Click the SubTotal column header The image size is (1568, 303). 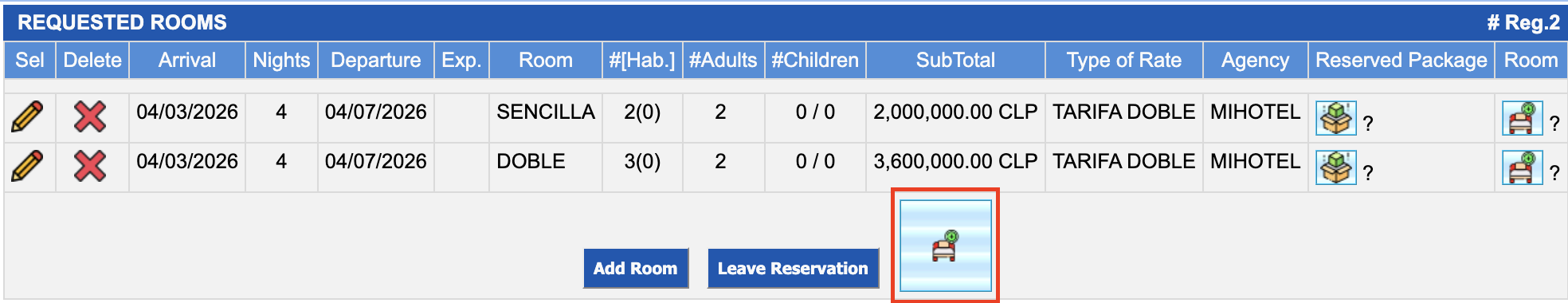point(955,61)
